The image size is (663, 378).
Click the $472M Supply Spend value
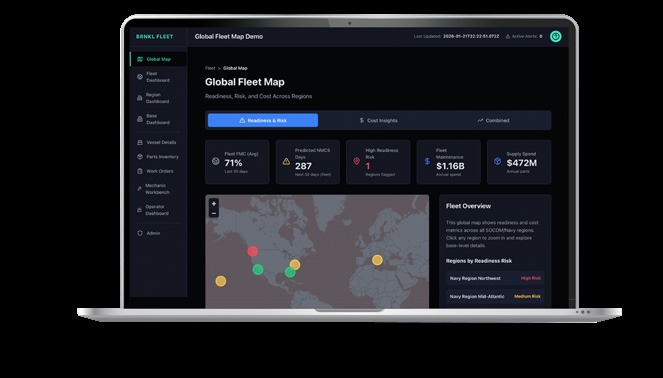(522, 163)
